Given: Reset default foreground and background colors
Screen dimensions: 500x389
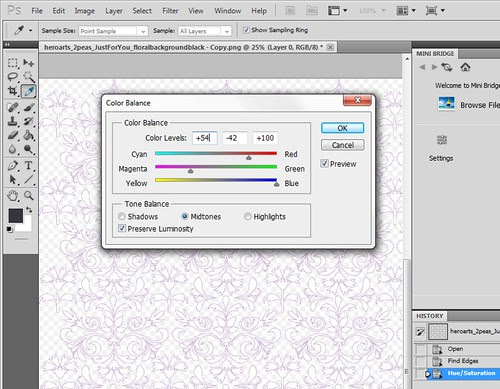Looking at the screenshot, I should click(9, 229).
